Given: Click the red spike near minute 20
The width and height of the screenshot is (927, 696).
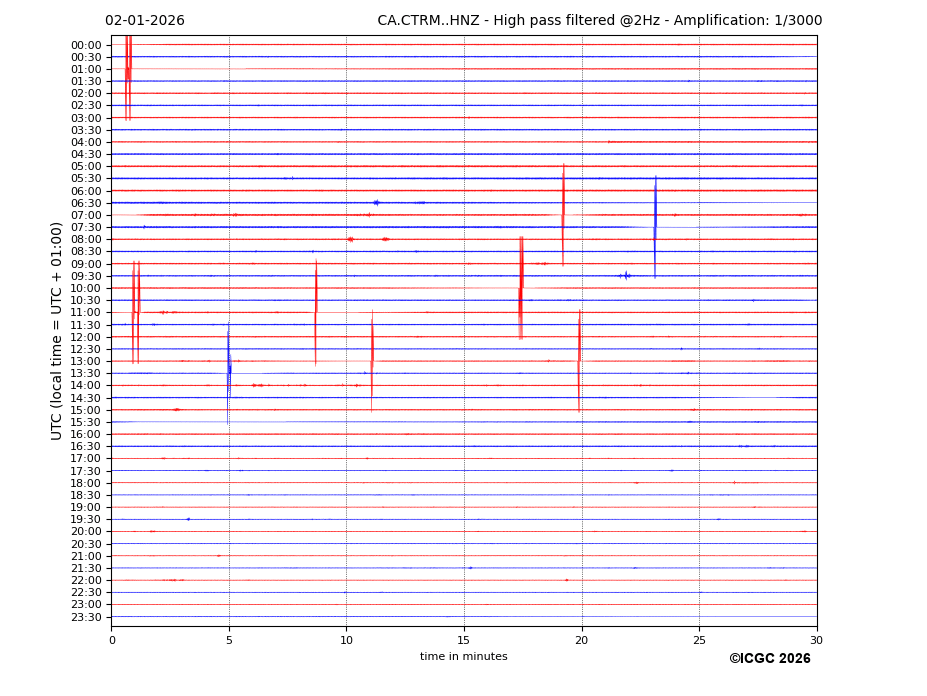Looking at the screenshot, I should click(x=579, y=358).
